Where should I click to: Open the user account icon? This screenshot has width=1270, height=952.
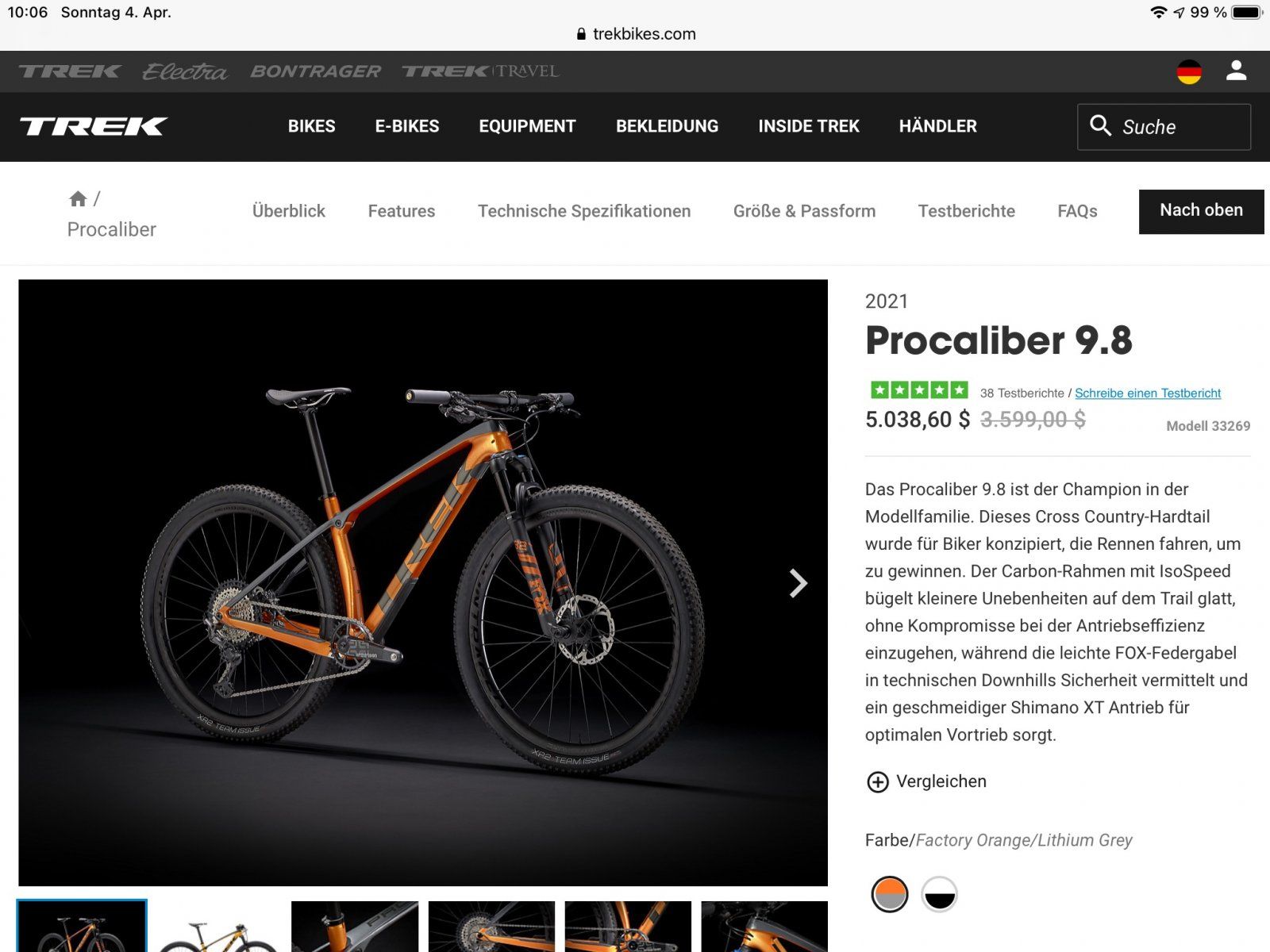tap(1236, 71)
